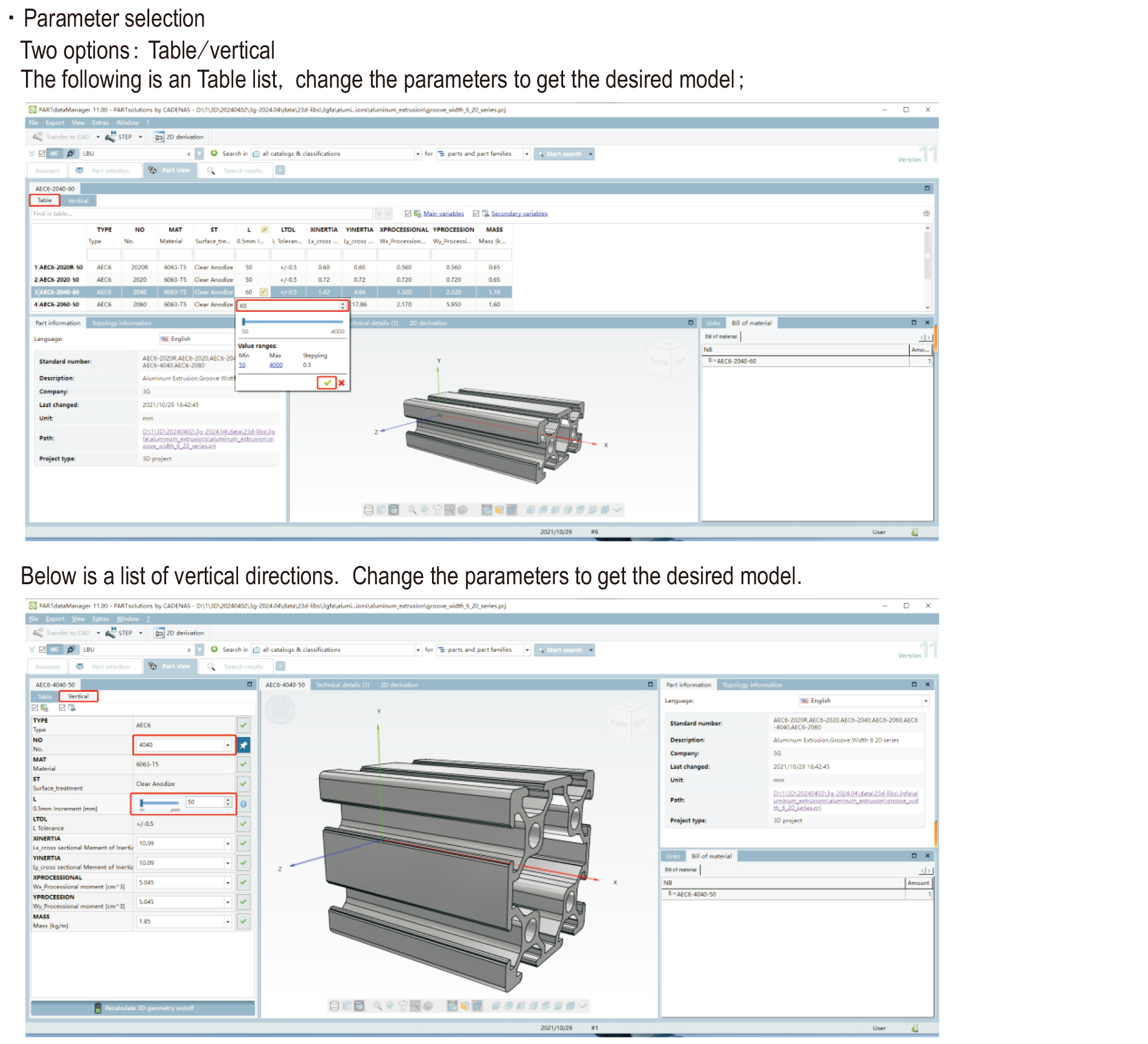This screenshot has width=1148, height=1044.
Task: Click Find in table input field
Action: 202,213
